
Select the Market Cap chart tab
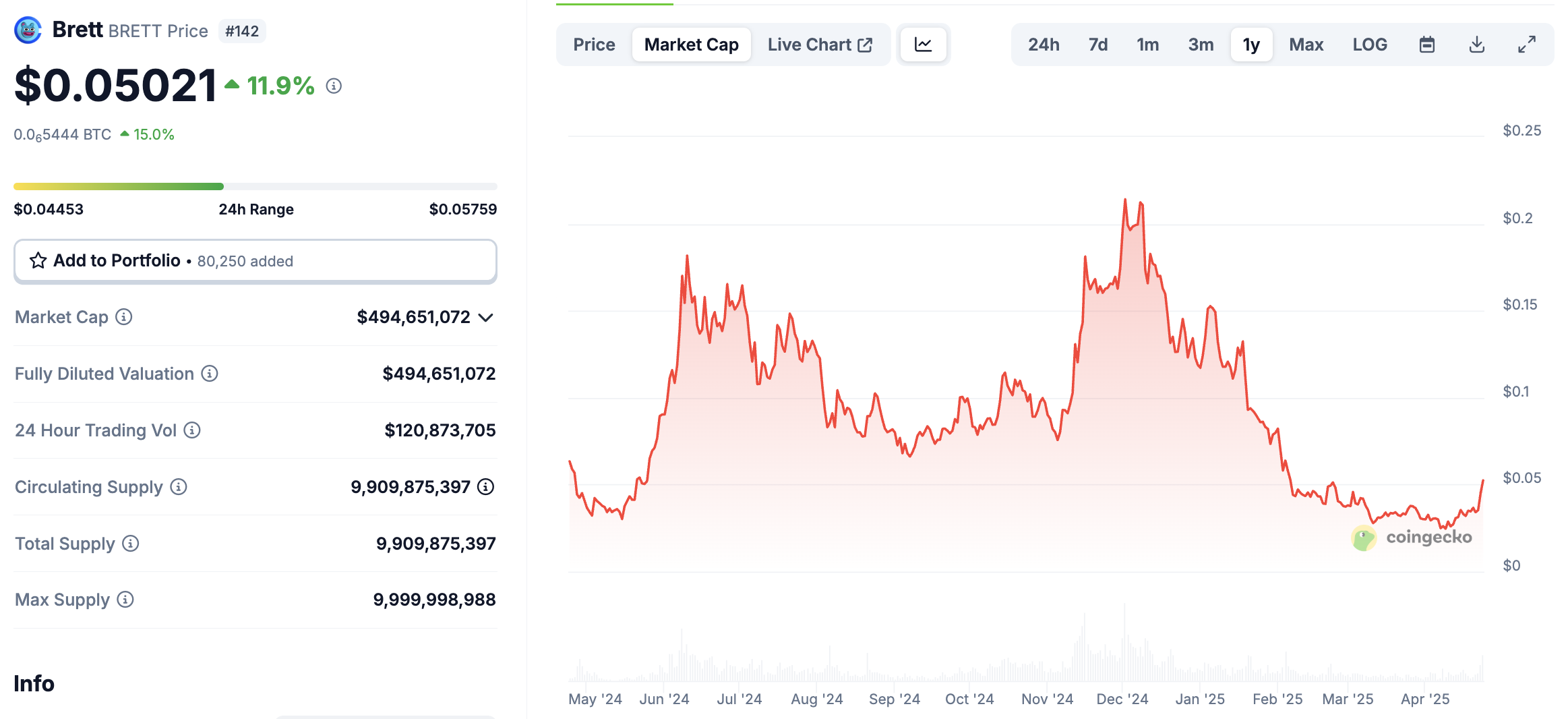[x=691, y=45]
